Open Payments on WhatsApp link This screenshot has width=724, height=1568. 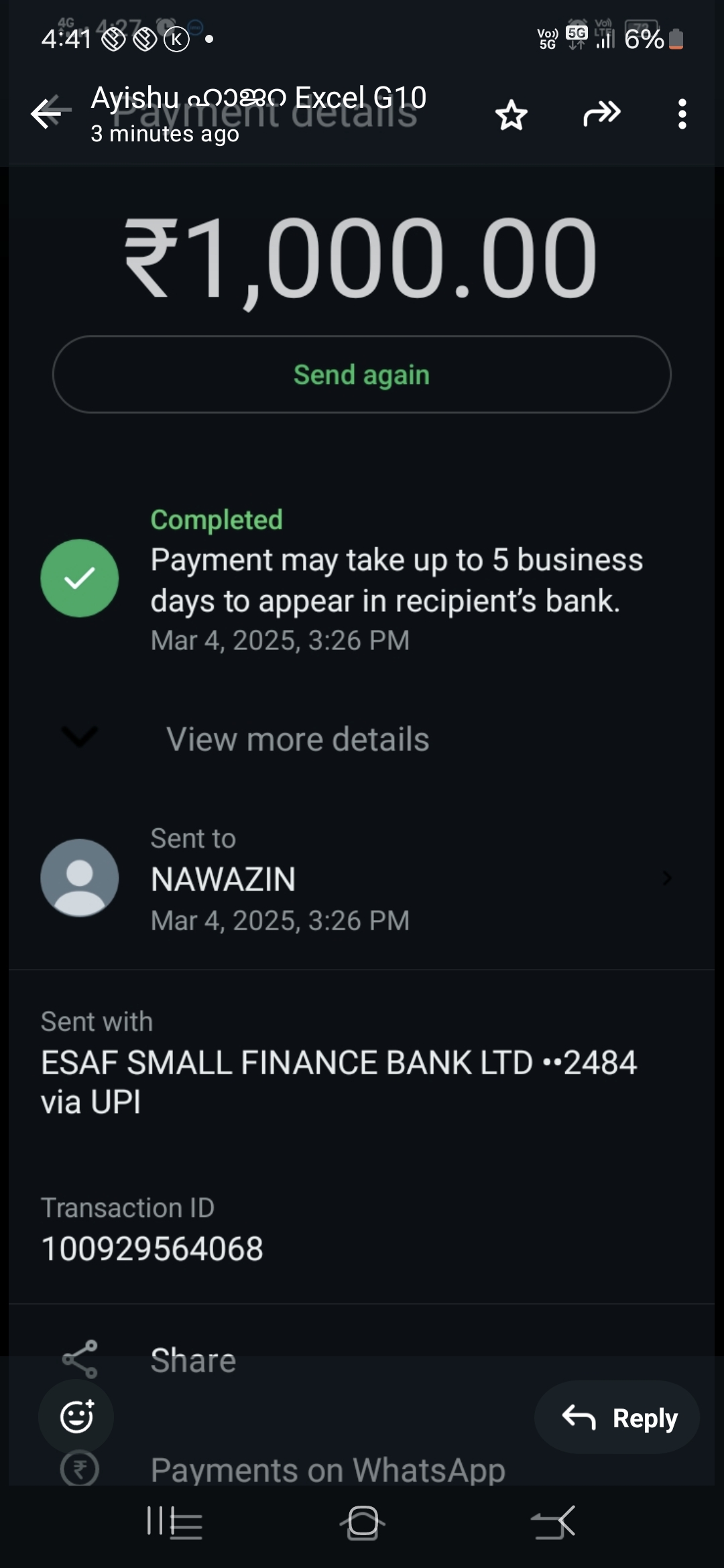[x=328, y=1471]
